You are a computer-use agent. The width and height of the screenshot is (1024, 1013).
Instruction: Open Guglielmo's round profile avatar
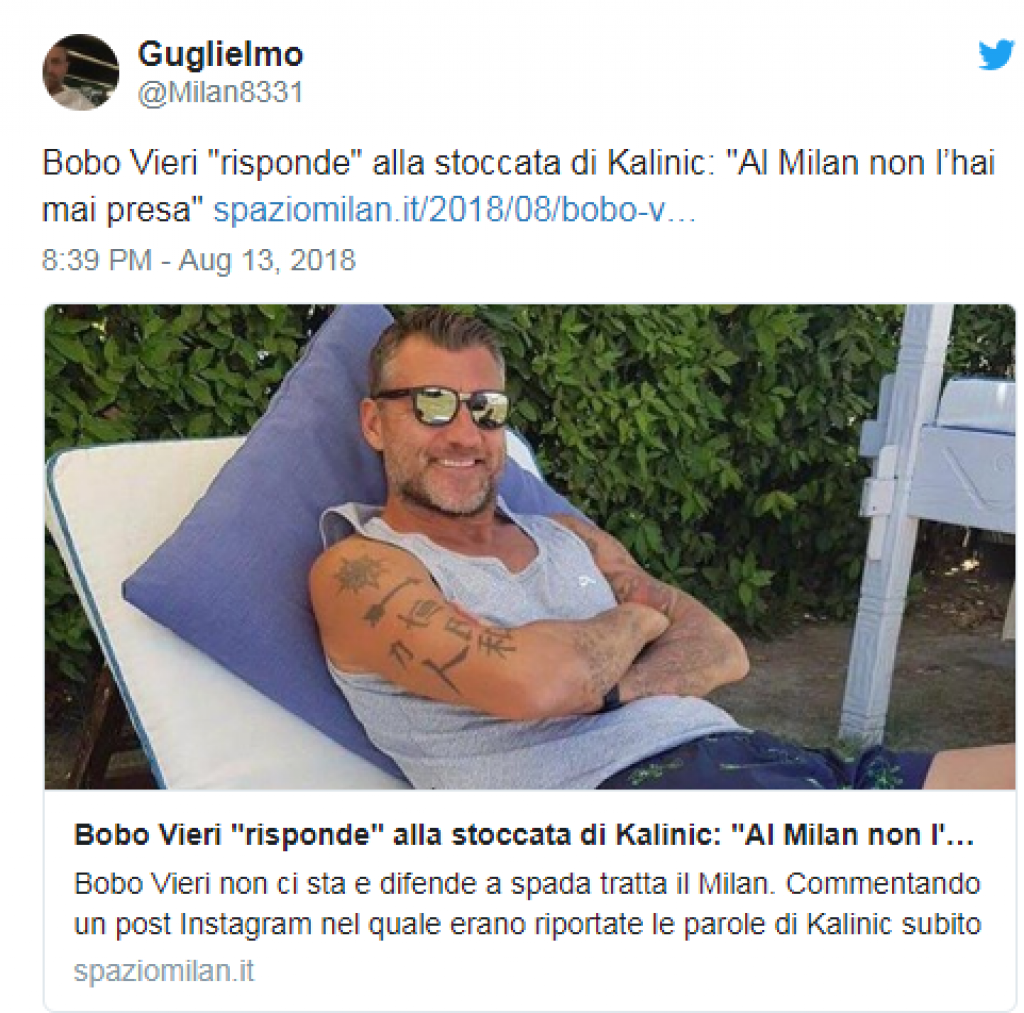(80, 72)
